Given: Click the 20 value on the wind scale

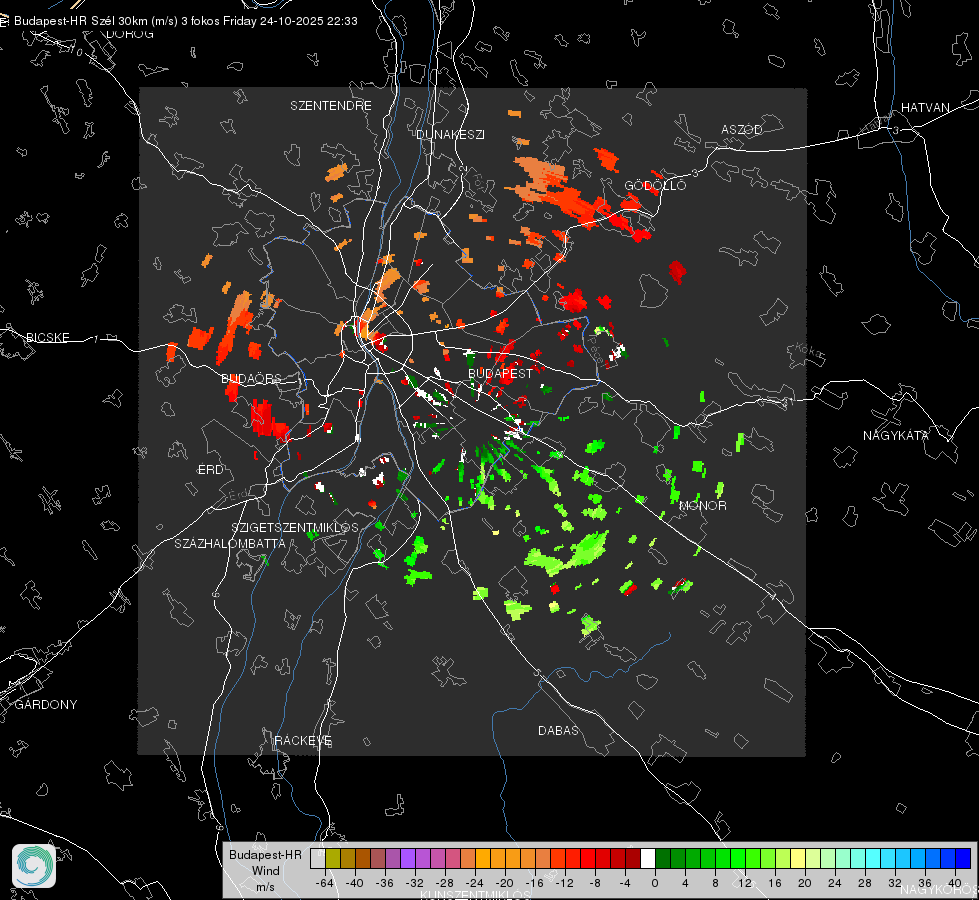Looking at the screenshot, I should [805, 884].
